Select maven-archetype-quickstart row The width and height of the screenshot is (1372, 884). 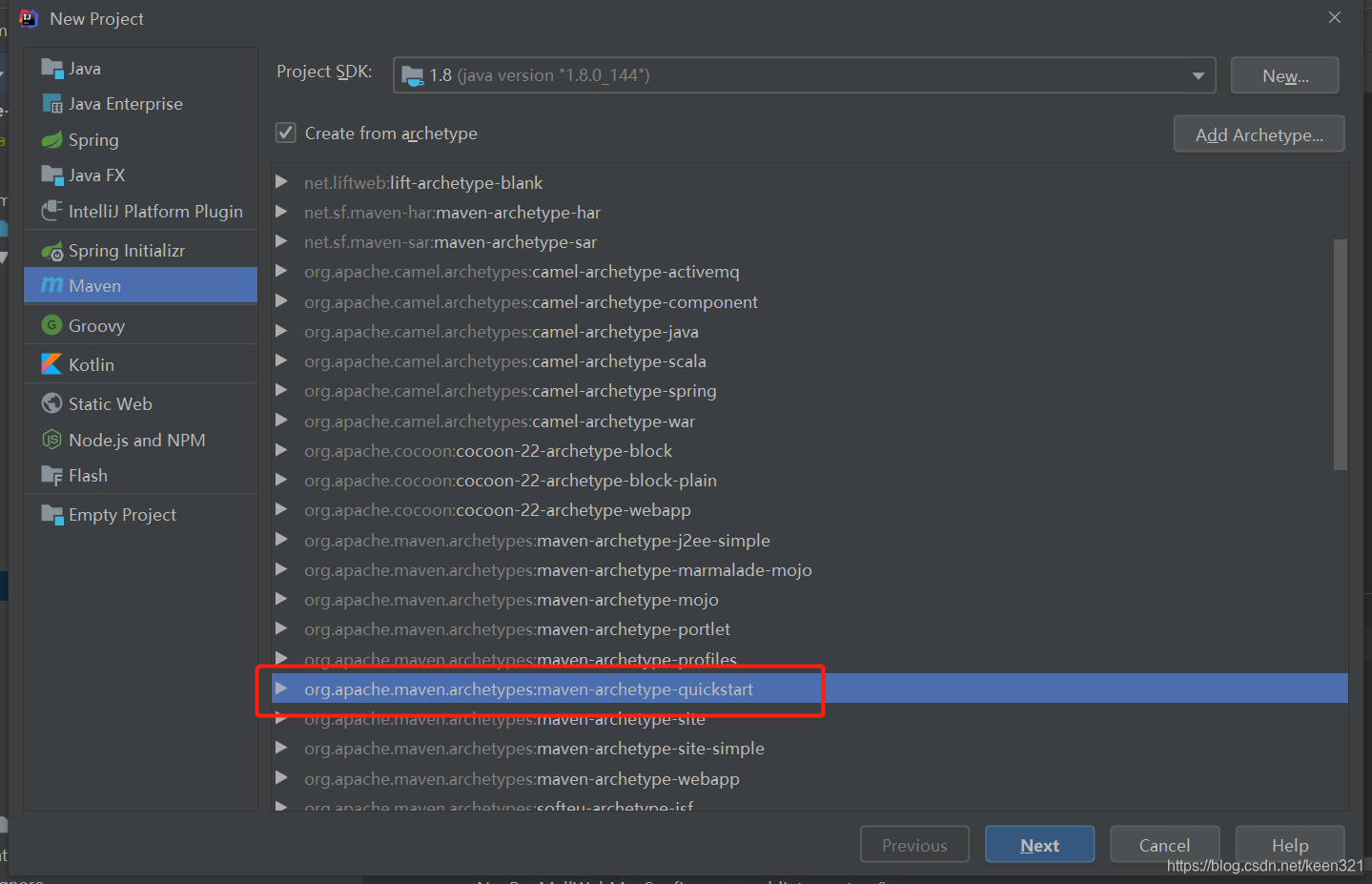click(809, 689)
